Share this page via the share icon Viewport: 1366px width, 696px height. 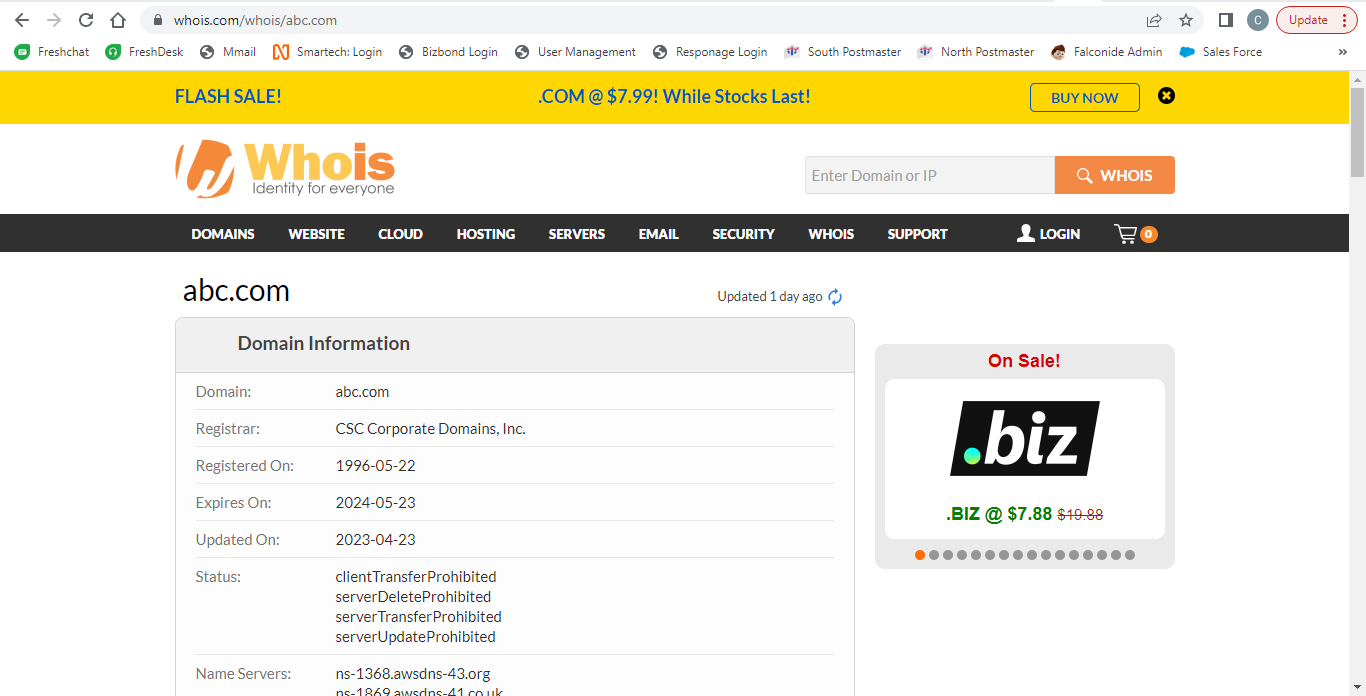click(1154, 20)
